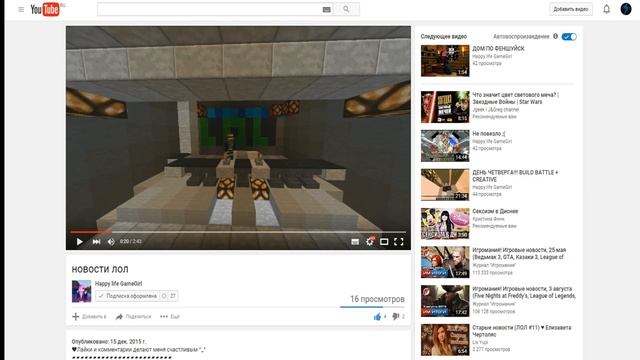Open Не повезло video thumbnail

point(445,146)
